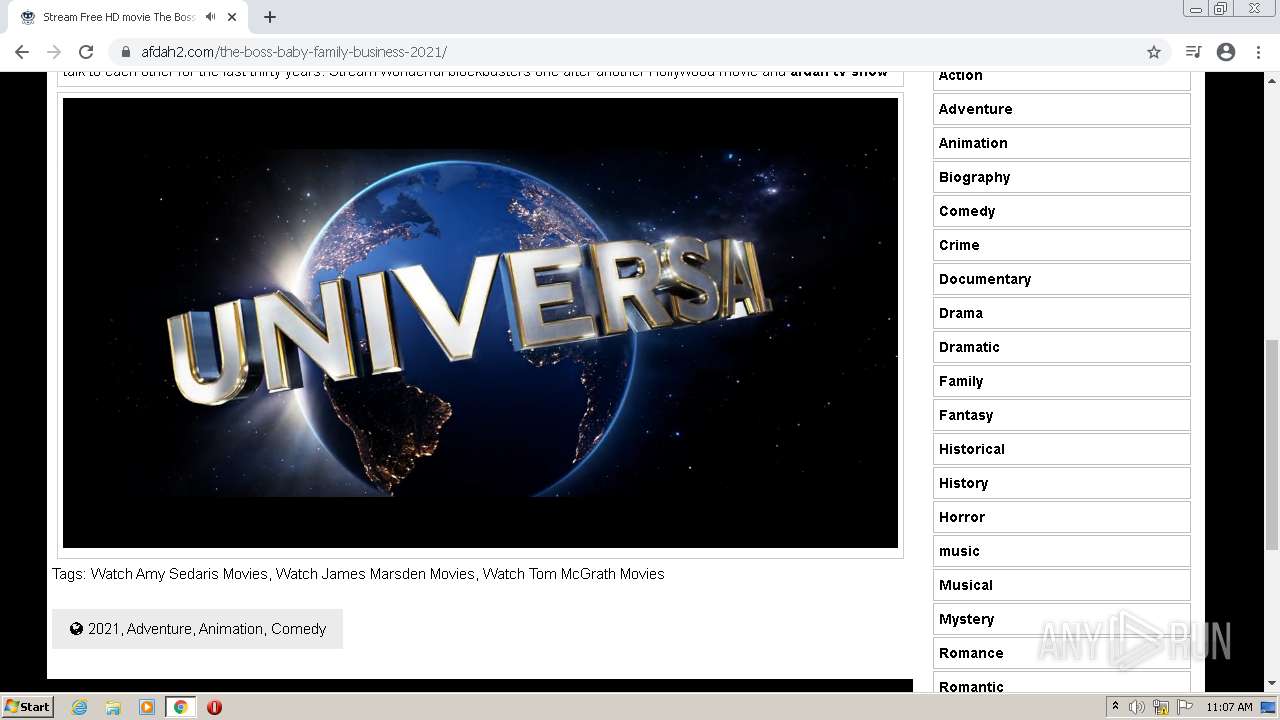
Task: Open the taskbar clock showing 11:07 AM
Action: point(1229,707)
